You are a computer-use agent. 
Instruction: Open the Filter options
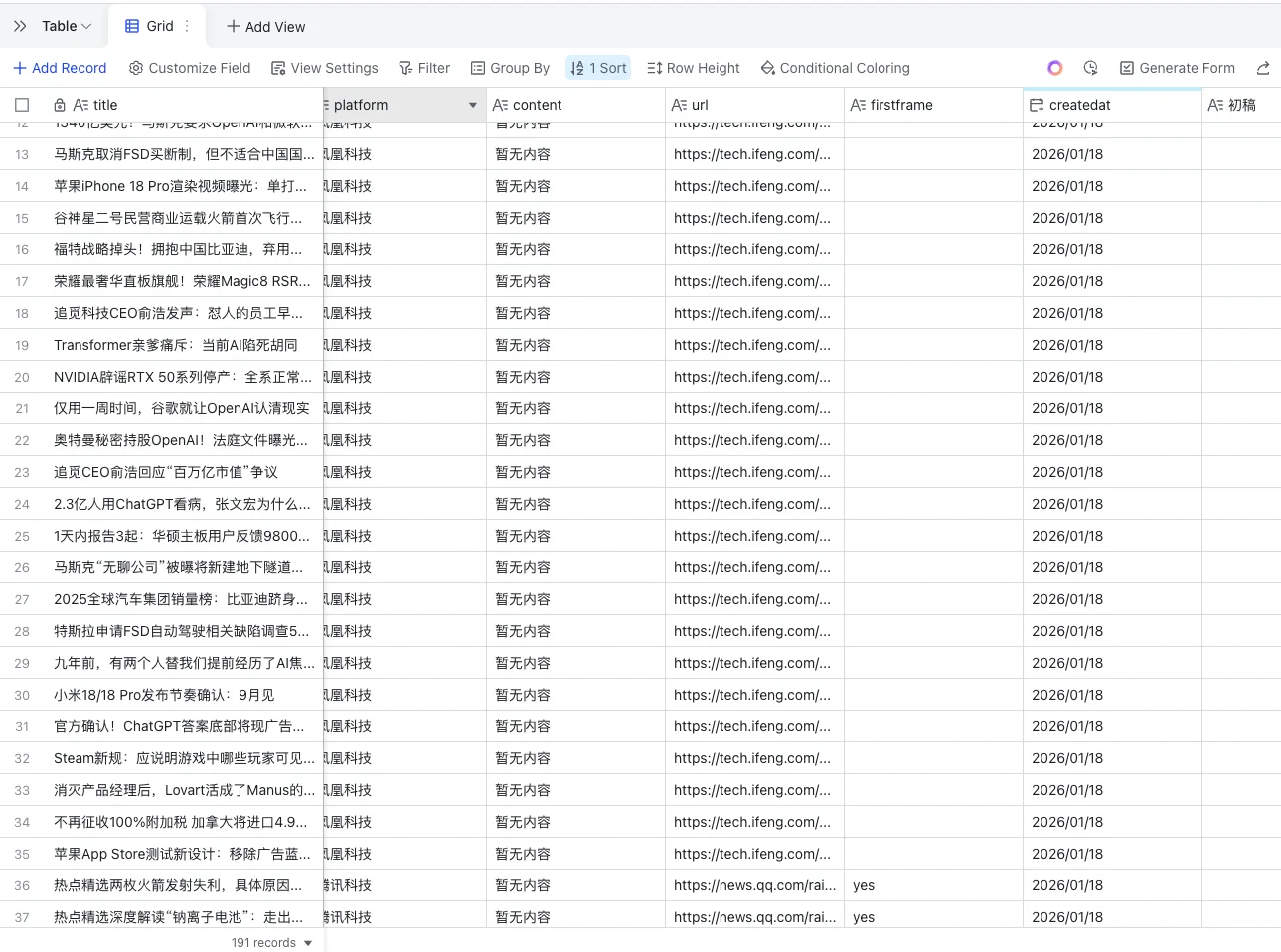(424, 68)
